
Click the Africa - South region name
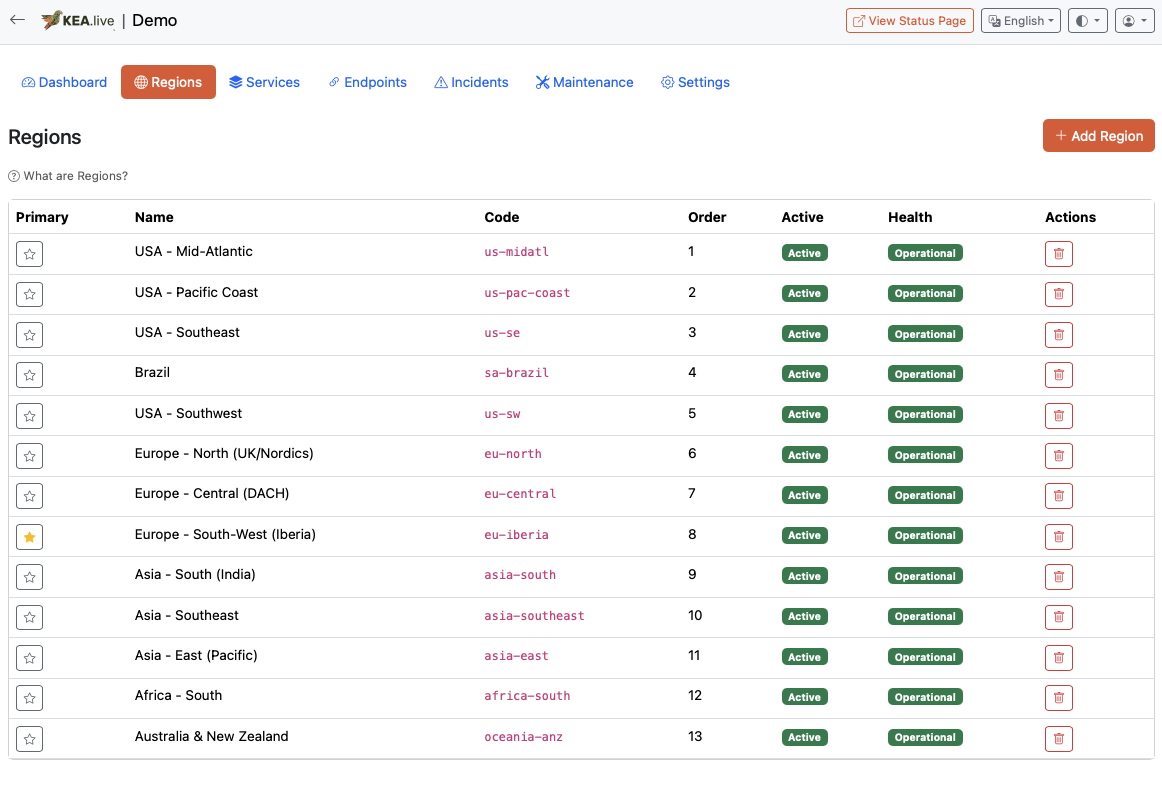(179, 695)
